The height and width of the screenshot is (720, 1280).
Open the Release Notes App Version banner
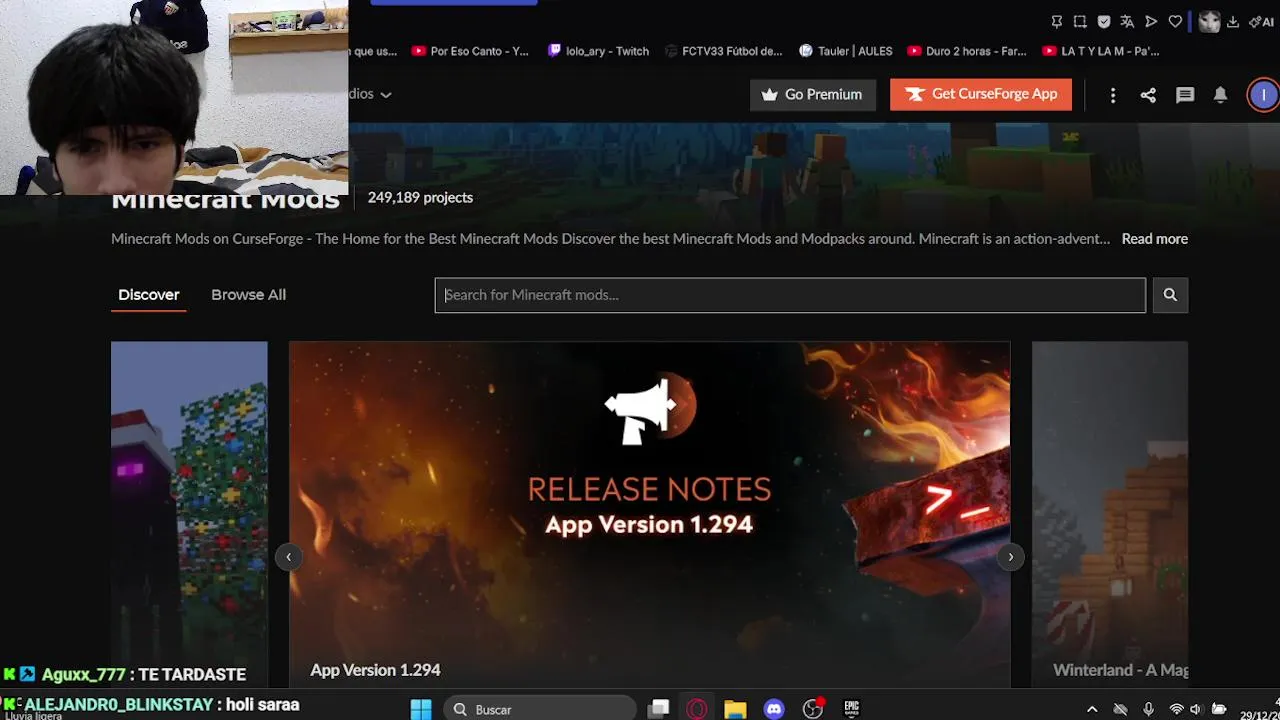[649, 514]
